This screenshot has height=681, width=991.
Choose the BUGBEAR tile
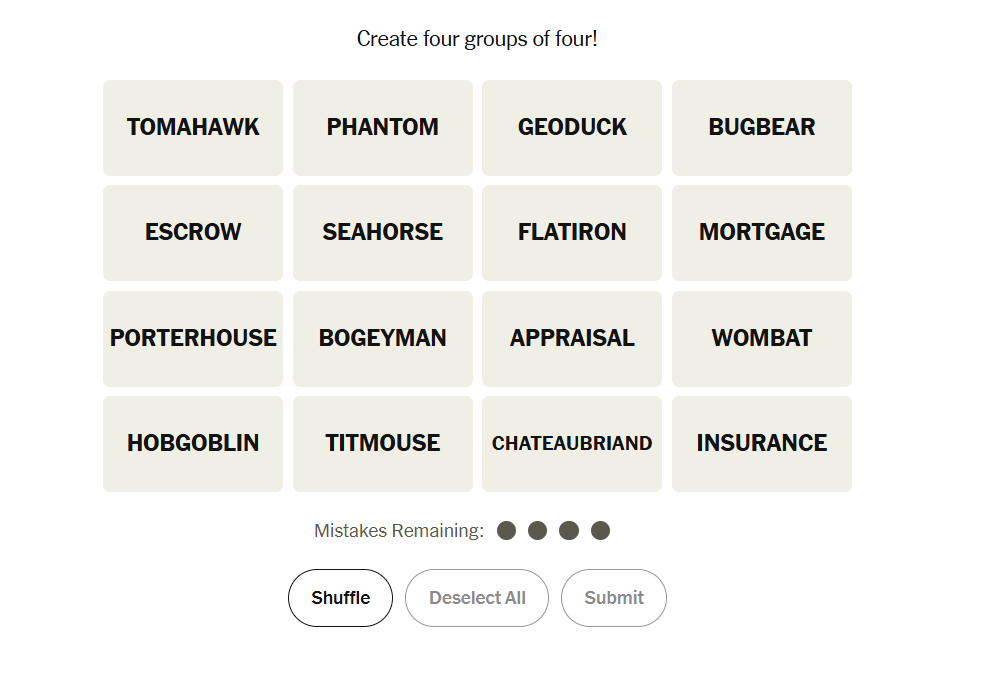[762, 128]
